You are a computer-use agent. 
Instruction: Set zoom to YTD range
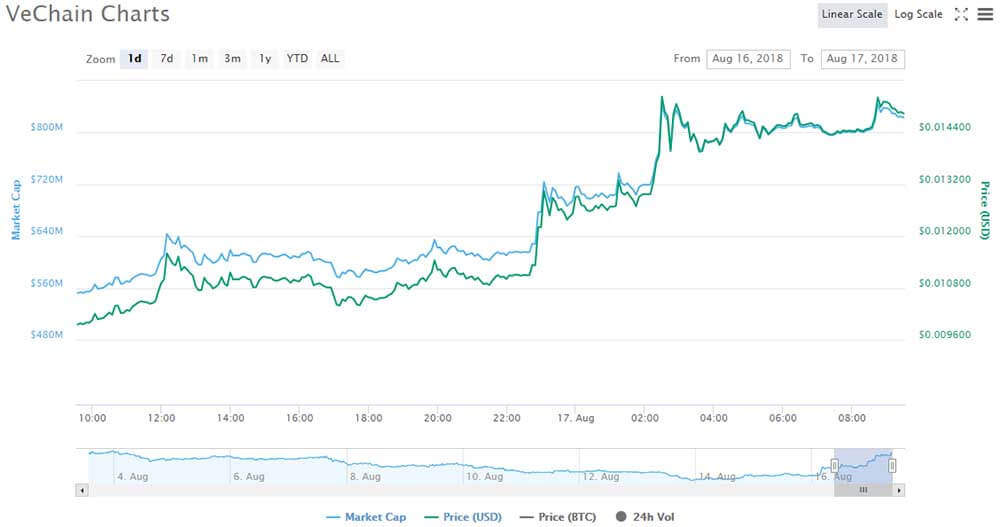[297, 59]
